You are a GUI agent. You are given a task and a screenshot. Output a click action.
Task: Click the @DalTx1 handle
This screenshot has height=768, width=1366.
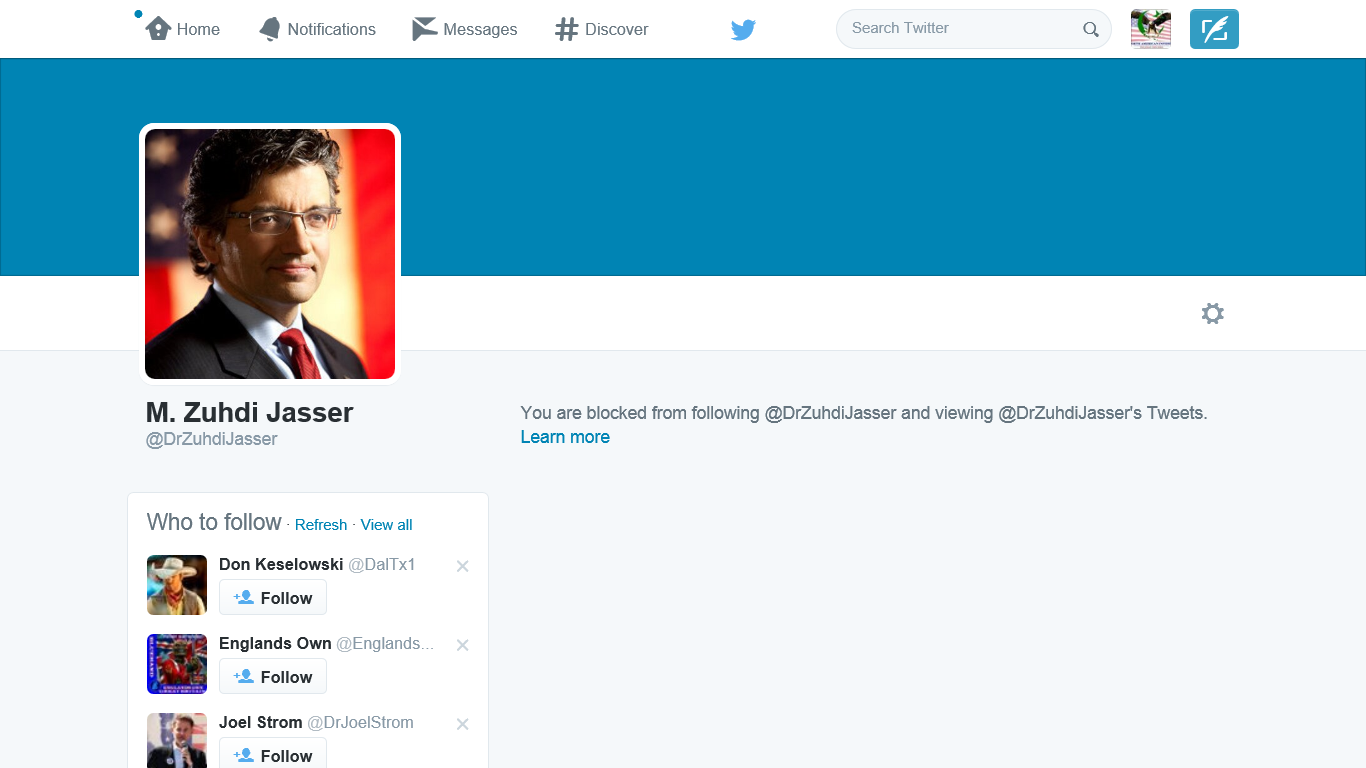[x=382, y=565]
